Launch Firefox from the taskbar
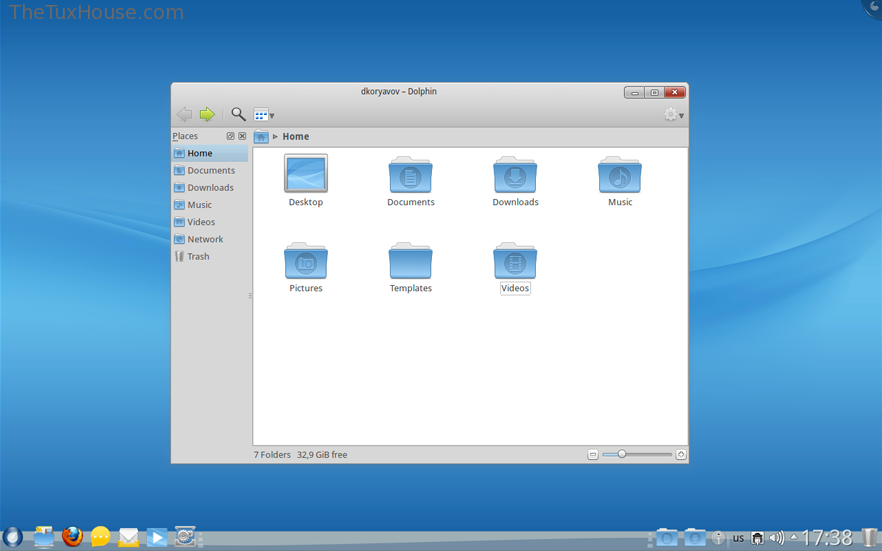This screenshot has height=551, width=882. click(72, 537)
